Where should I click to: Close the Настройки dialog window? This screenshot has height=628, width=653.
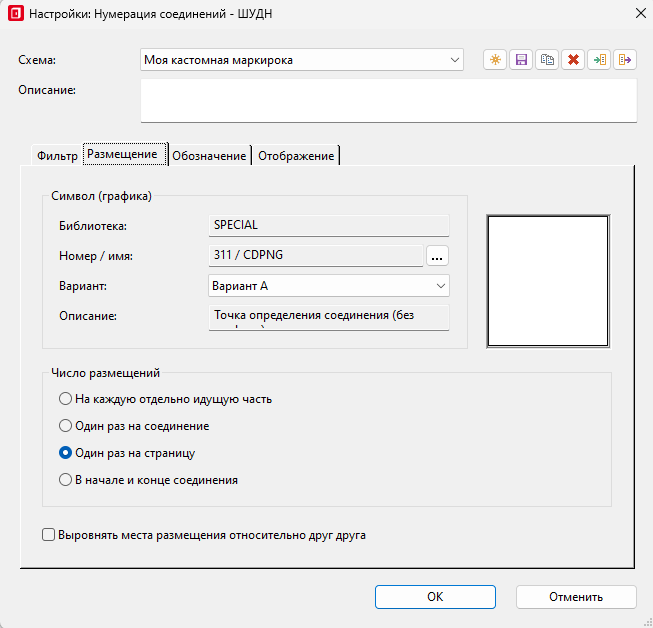641,13
